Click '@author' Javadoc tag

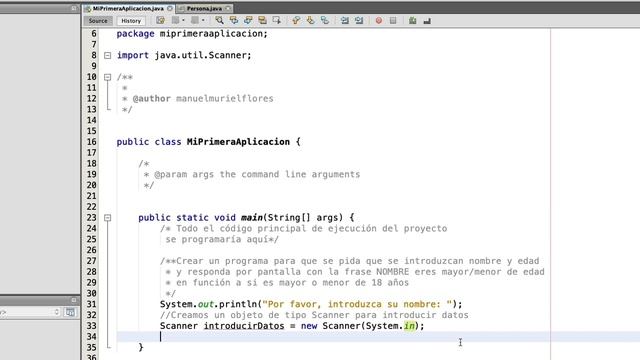point(151,98)
